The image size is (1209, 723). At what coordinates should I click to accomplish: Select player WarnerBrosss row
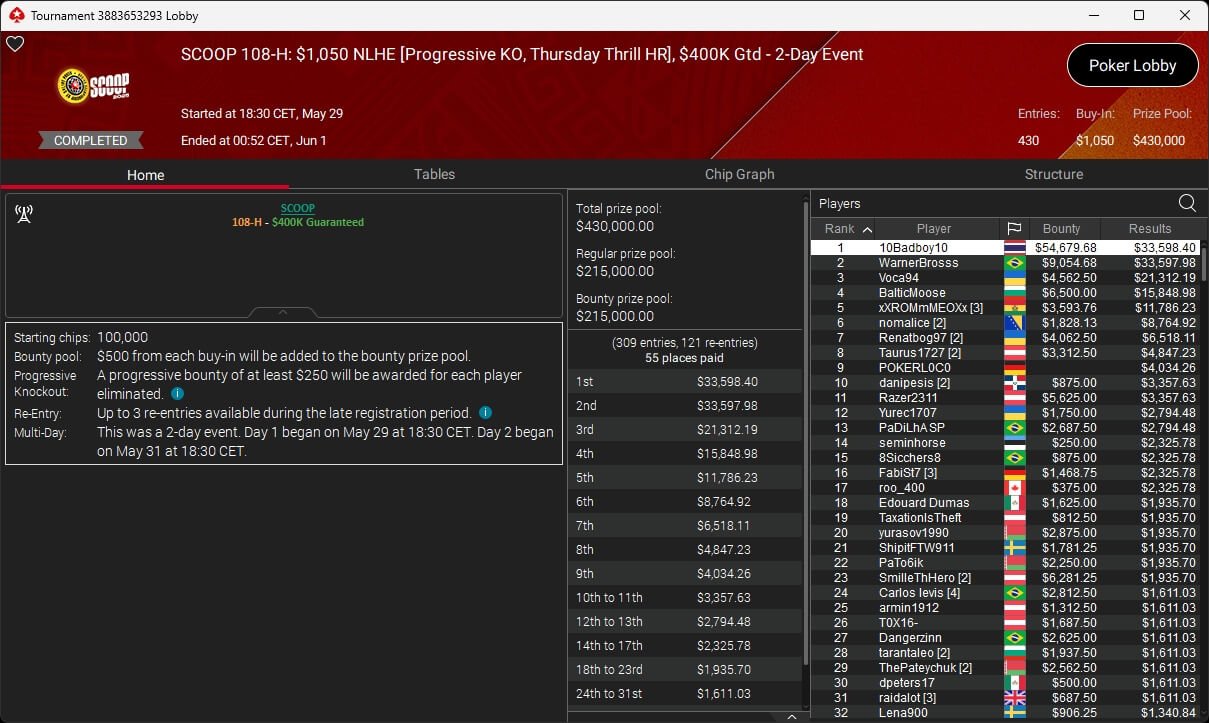[x=1005, y=263]
